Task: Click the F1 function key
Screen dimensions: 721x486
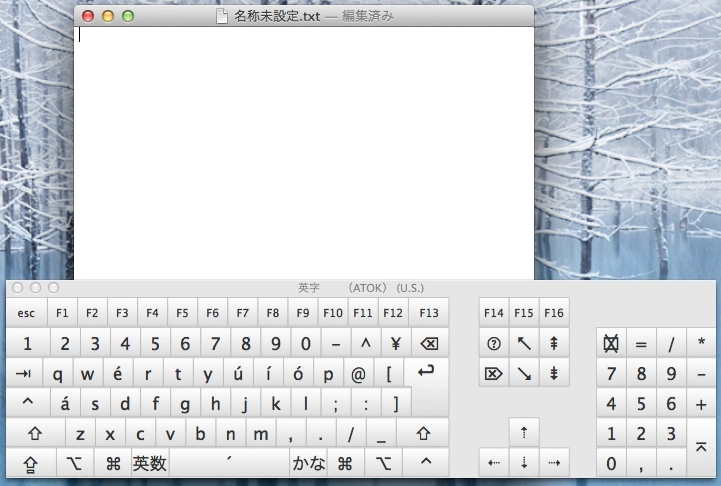Action: [62, 313]
